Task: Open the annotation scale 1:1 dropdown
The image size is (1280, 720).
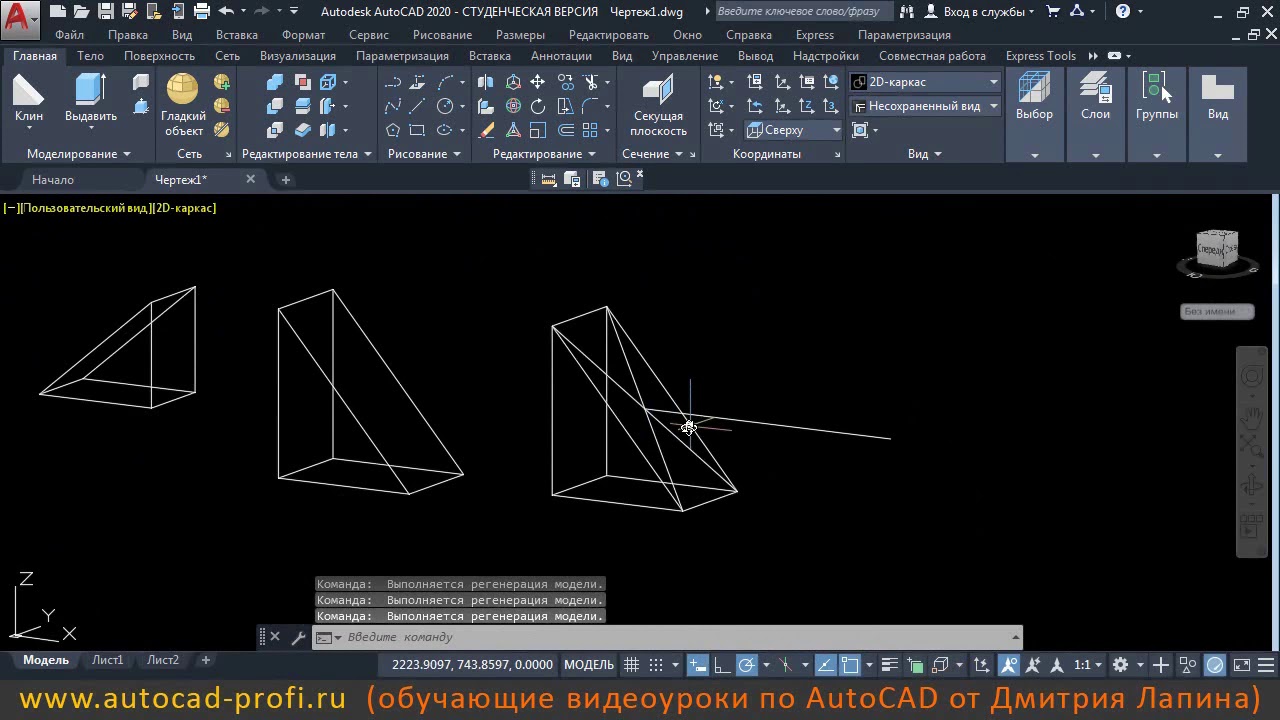Action: coord(1088,664)
